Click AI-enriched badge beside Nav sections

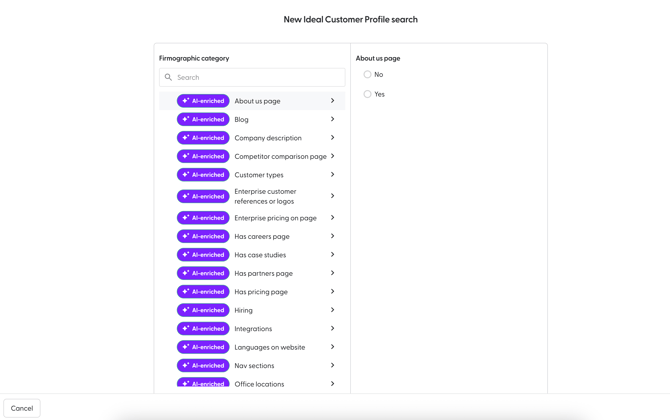click(x=203, y=366)
